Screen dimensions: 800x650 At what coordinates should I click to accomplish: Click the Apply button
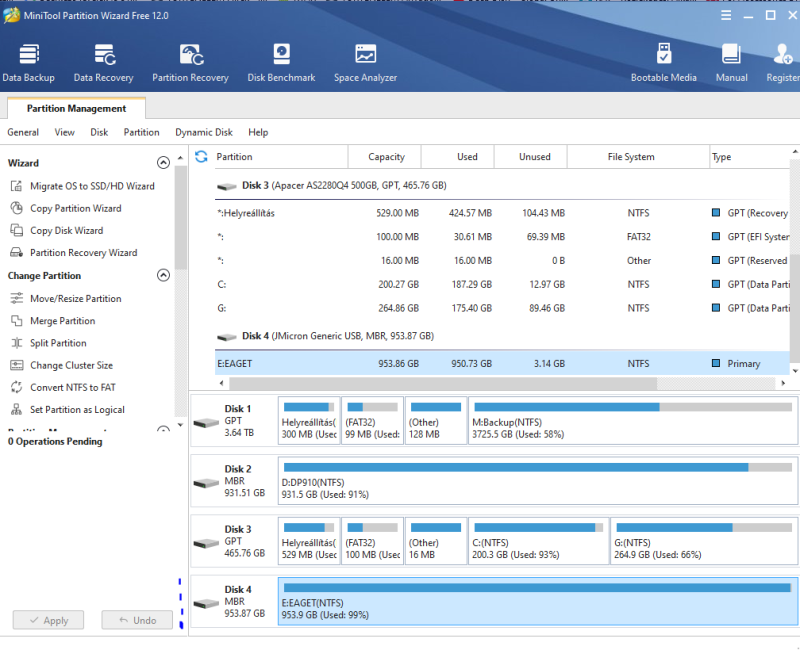48,620
